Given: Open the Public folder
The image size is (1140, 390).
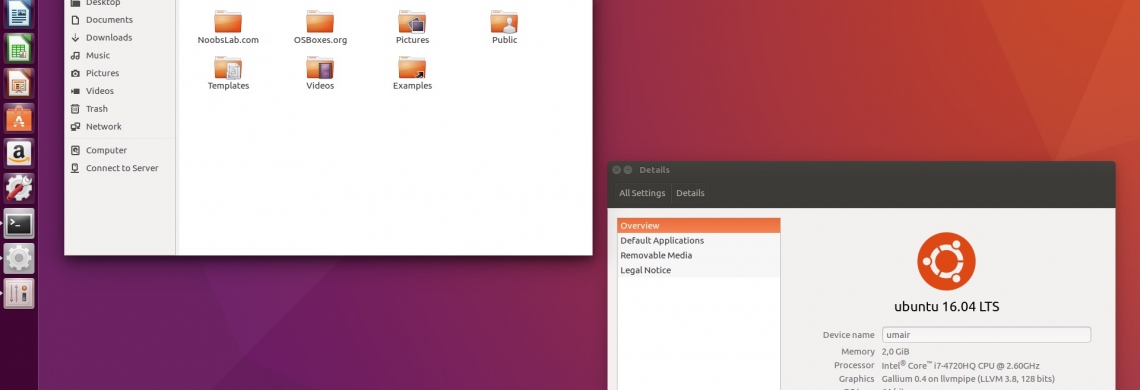Looking at the screenshot, I should [x=505, y=28].
